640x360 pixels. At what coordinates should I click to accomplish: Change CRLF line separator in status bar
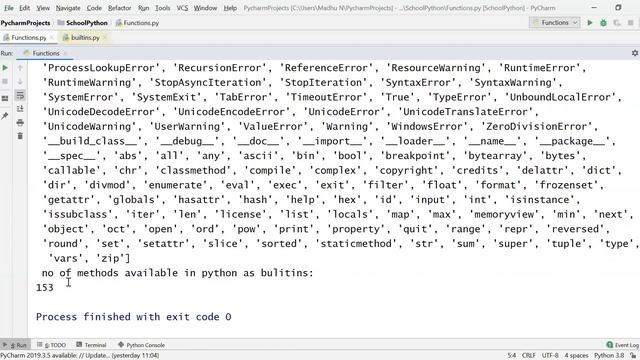pyautogui.click(x=529, y=356)
